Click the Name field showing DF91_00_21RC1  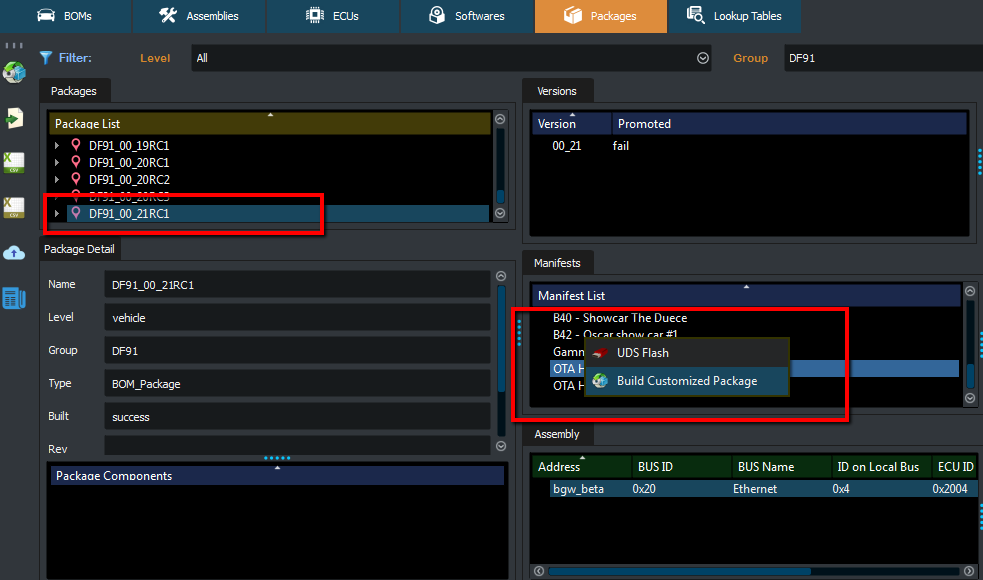pos(297,285)
